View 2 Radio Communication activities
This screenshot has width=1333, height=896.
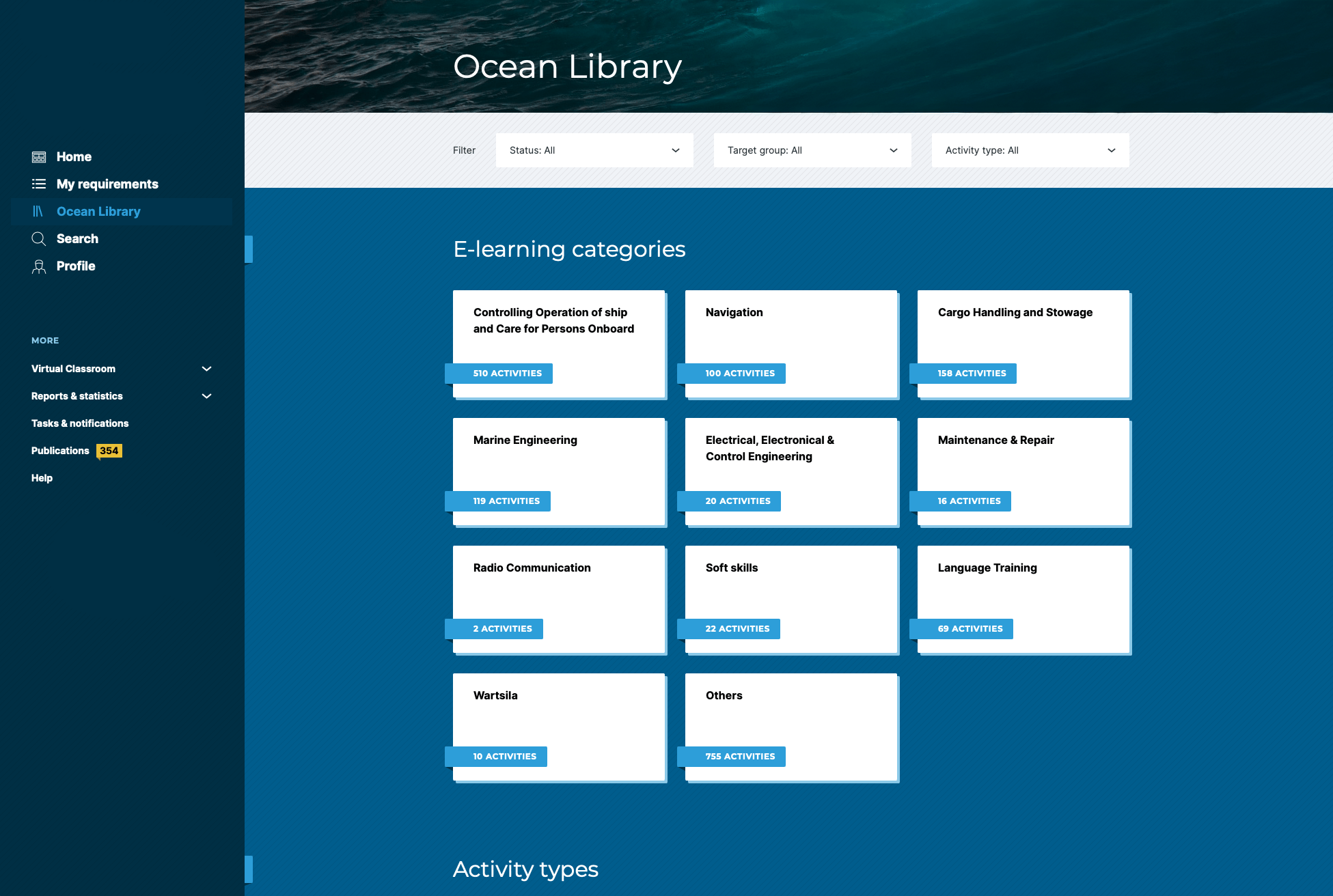point(493,628)
